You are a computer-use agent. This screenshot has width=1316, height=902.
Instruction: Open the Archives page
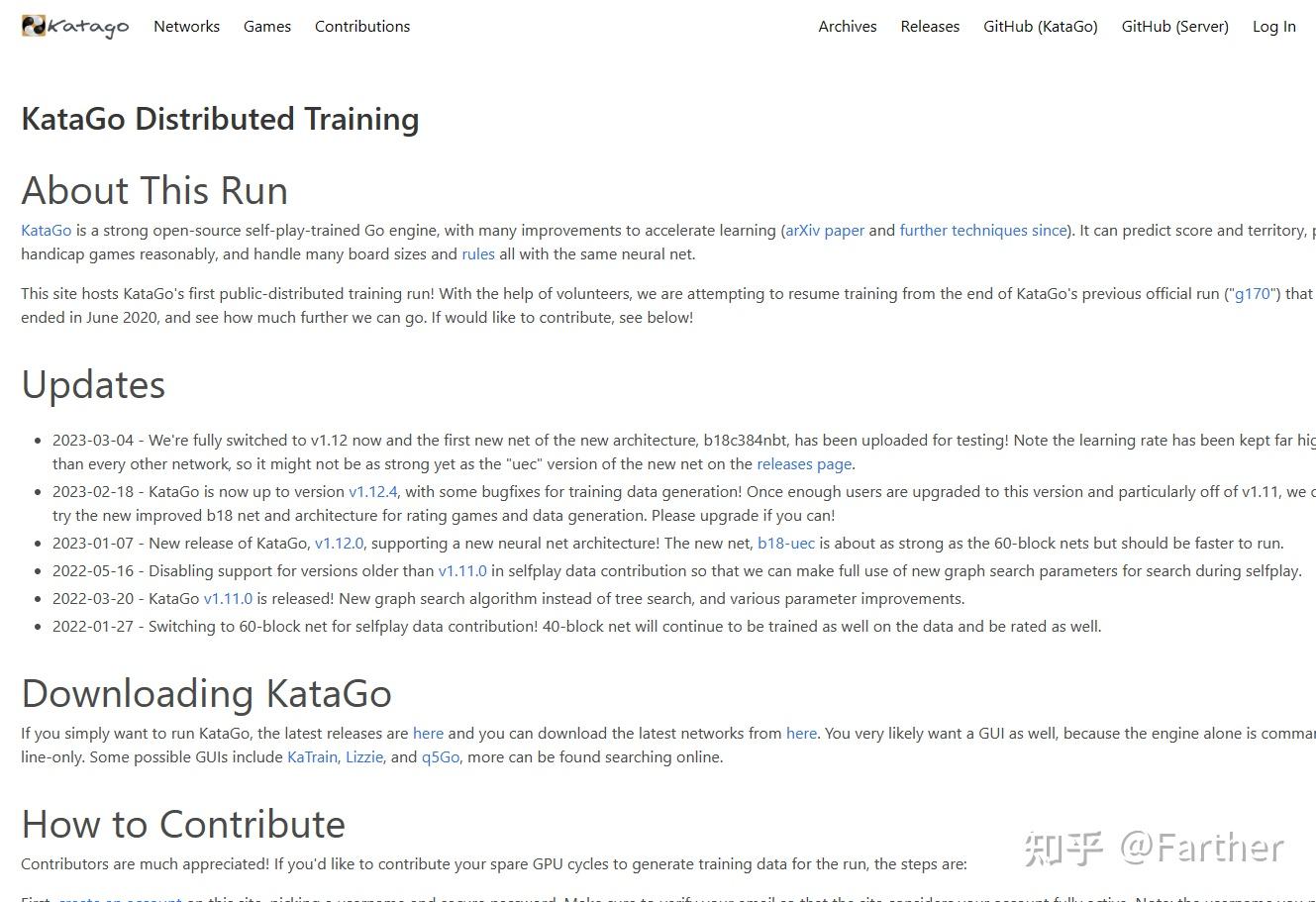click(x=847, y=27)
